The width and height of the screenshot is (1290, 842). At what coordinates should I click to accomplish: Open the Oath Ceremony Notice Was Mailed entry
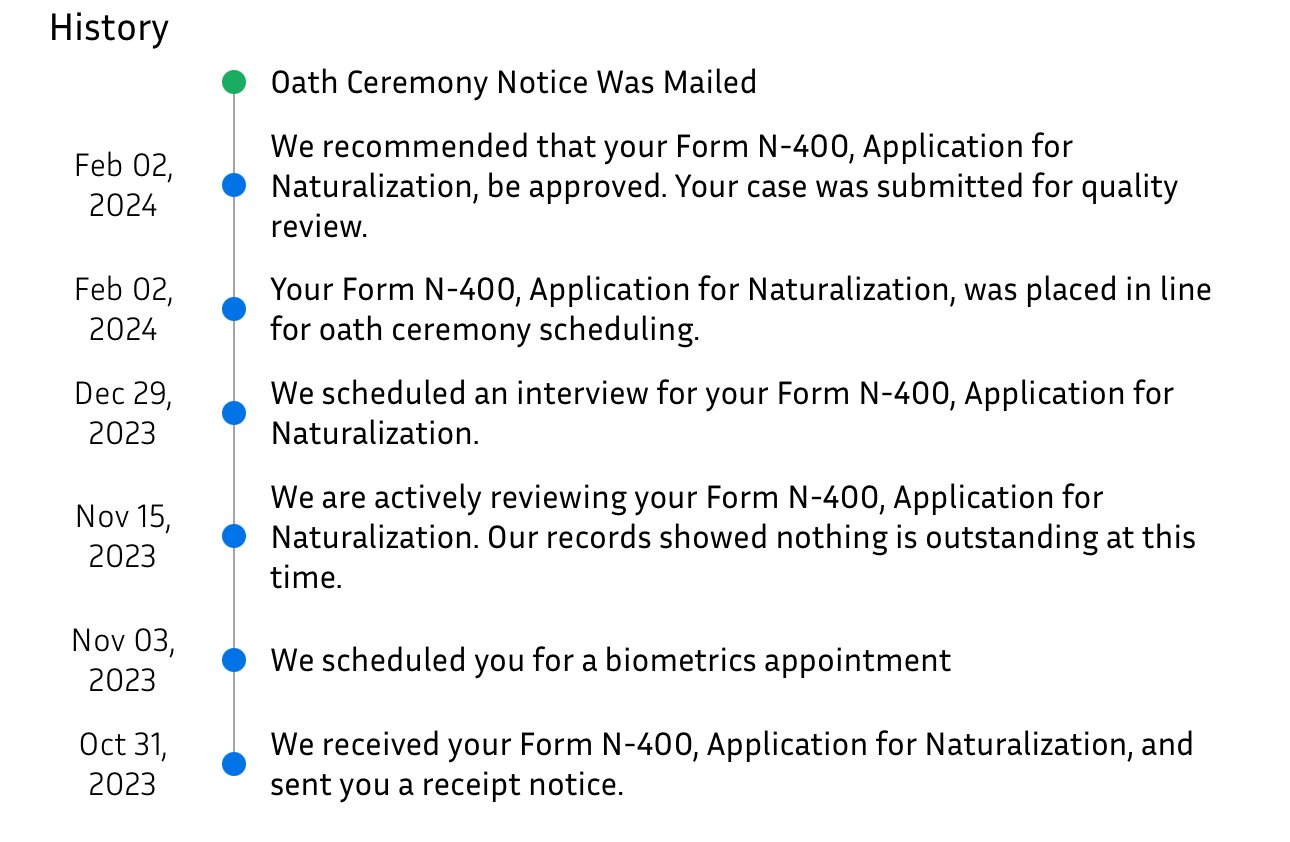coord(513,82)
